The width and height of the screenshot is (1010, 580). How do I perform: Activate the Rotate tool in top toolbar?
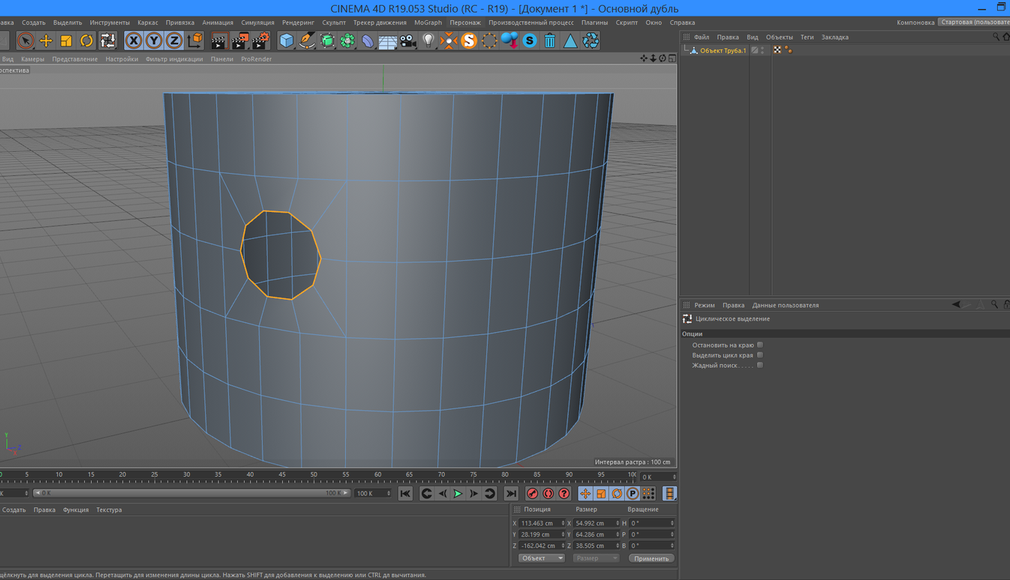pyautogui.click(x=86, y=41)
